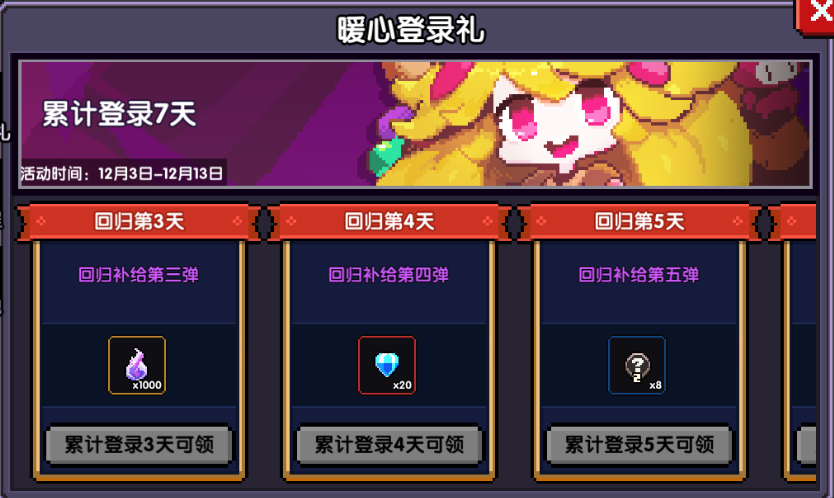Viewport: 834px width, 498px height.
Task: Claim the 累计登录5天可领 reward
Action: tap(639, 445)
